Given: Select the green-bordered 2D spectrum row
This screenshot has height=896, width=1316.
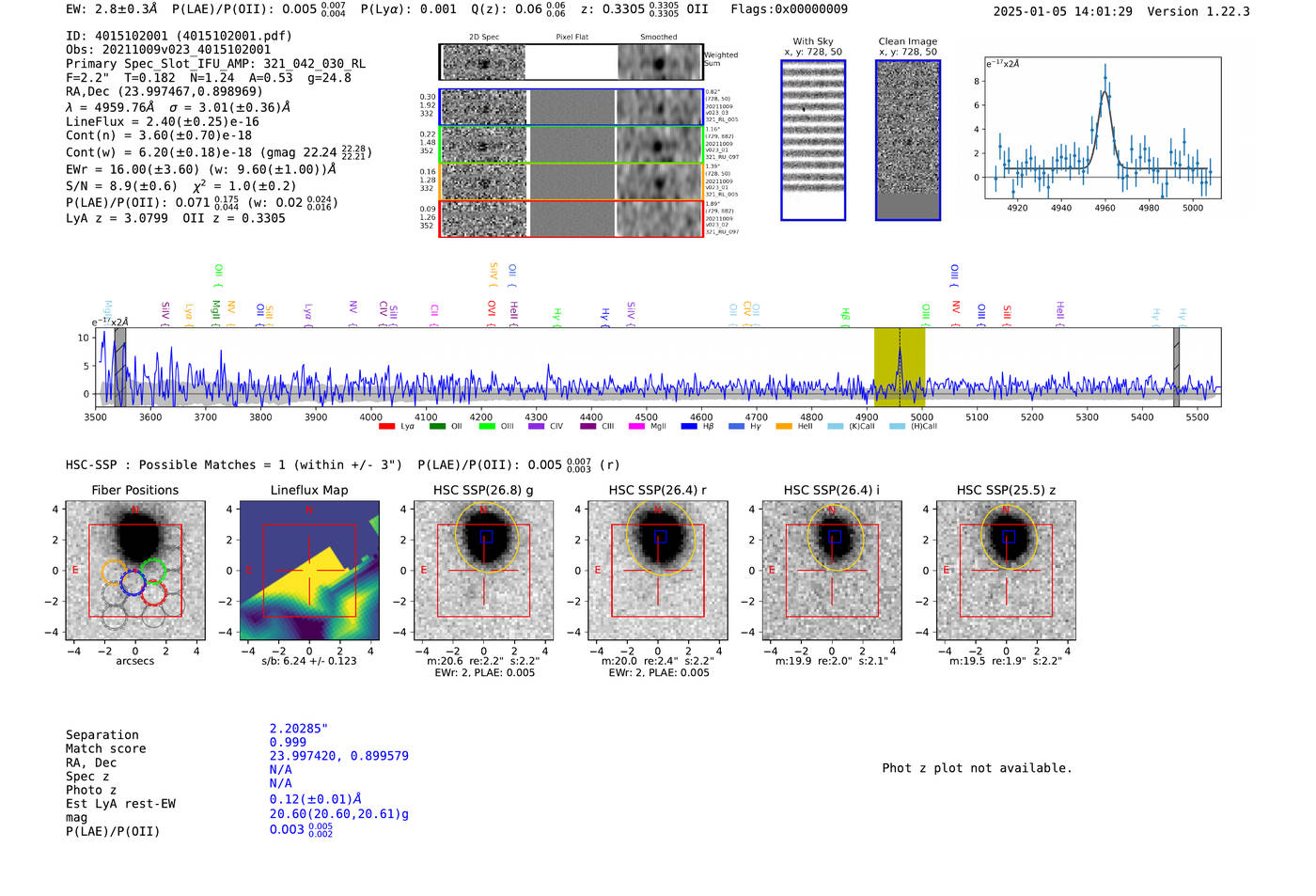Looking at the screenshot, I should coord(571,145).
